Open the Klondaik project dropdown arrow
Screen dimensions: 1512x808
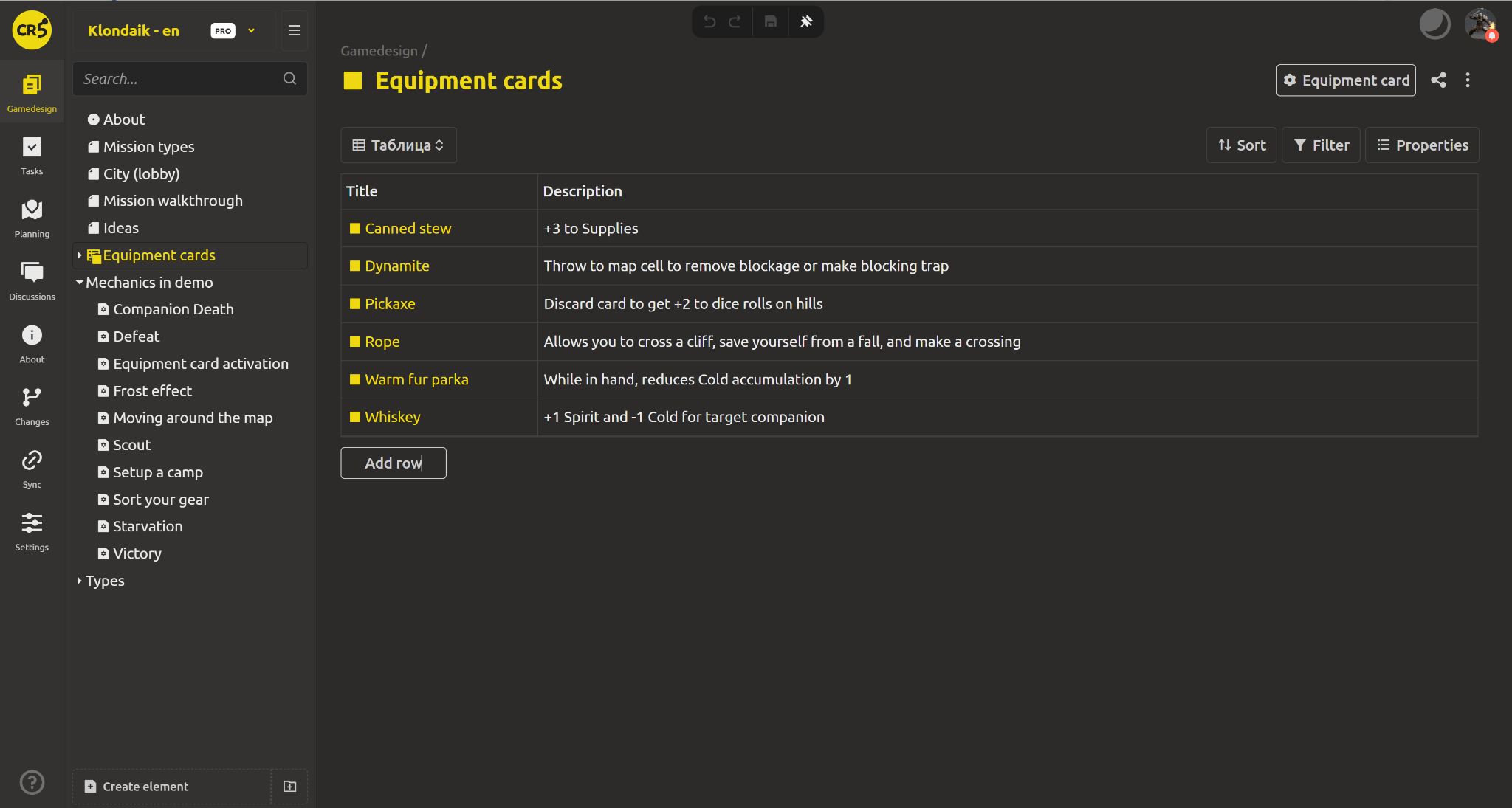(251, 31)
